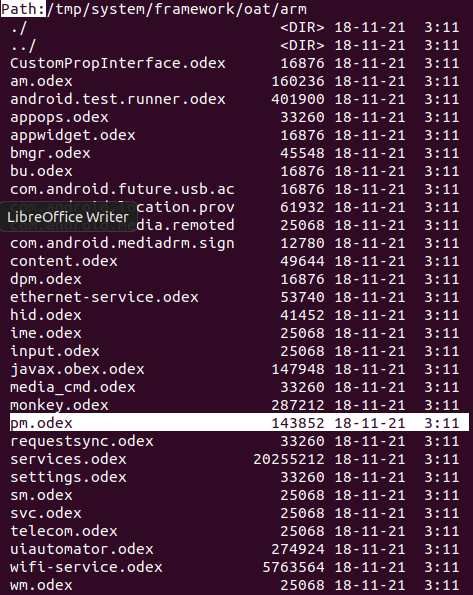473x595 pixels.
Task: Select telecom.odex file row
Action: 239,531
